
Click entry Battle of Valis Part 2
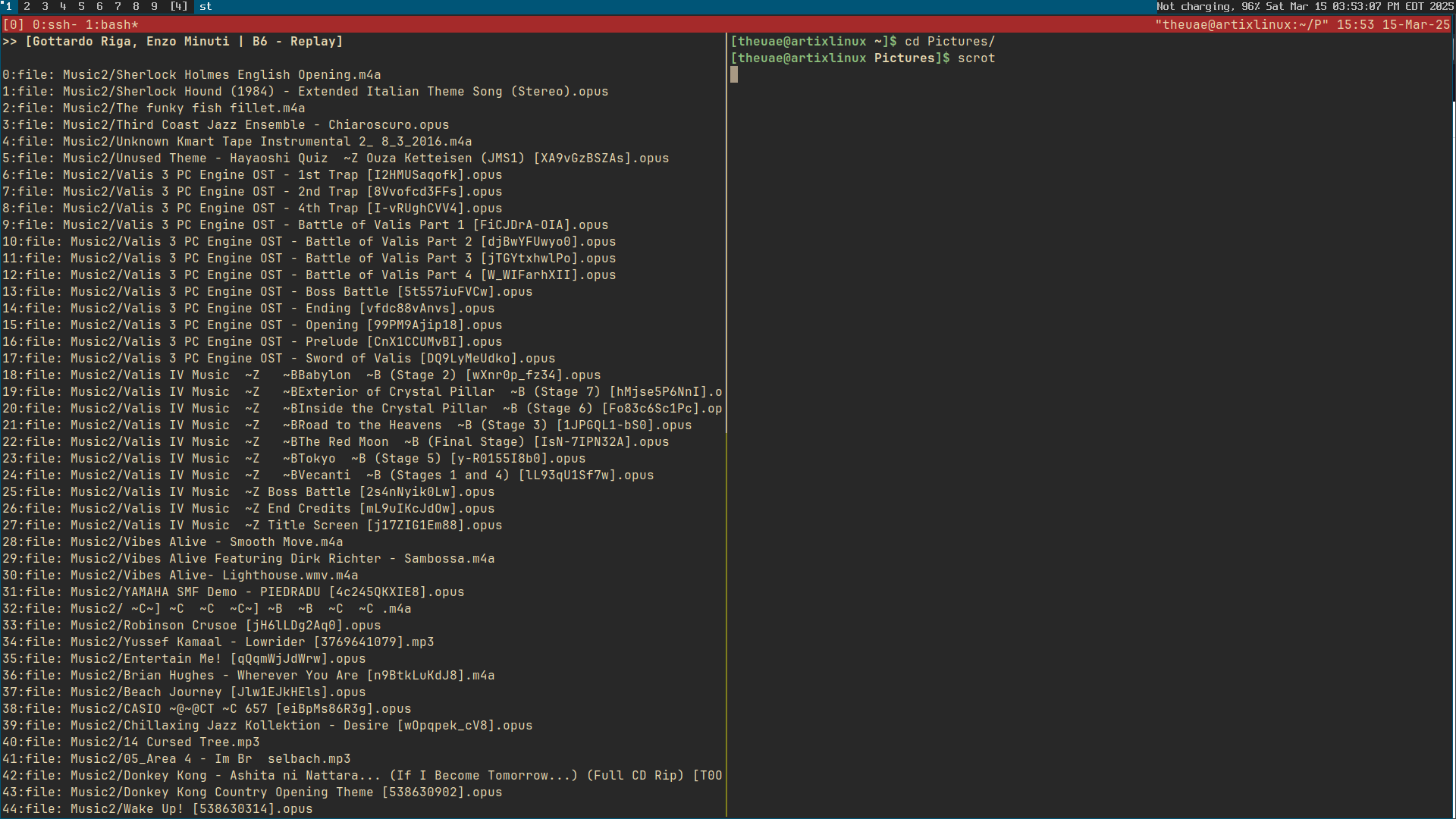[x=309, y=242]
